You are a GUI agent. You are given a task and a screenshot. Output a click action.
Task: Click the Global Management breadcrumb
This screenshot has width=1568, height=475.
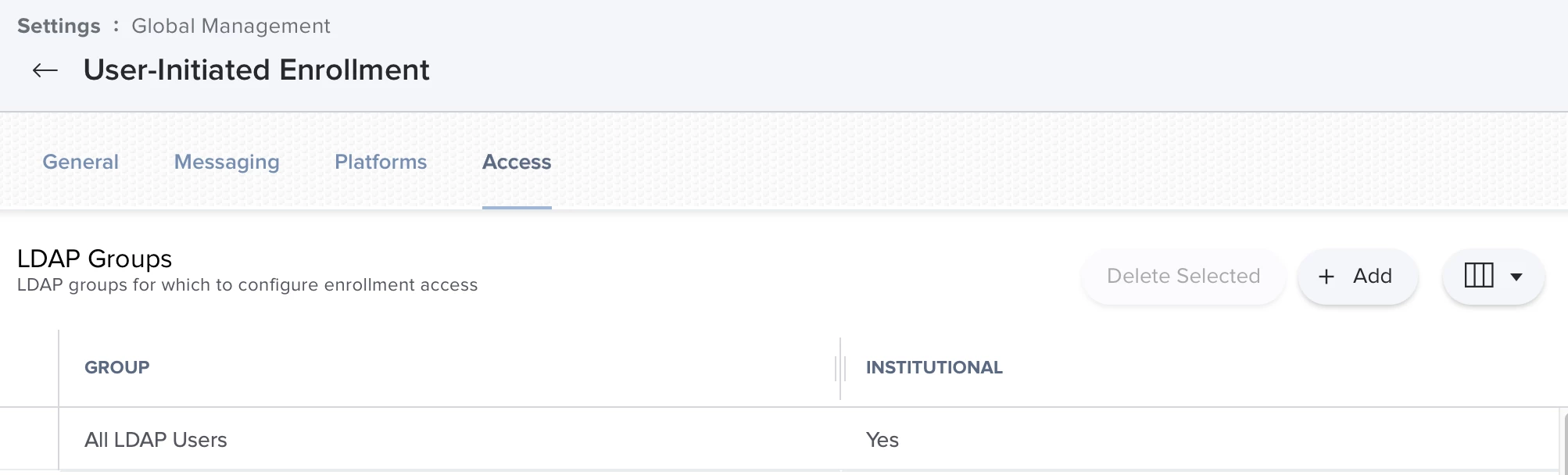[231, 26]
